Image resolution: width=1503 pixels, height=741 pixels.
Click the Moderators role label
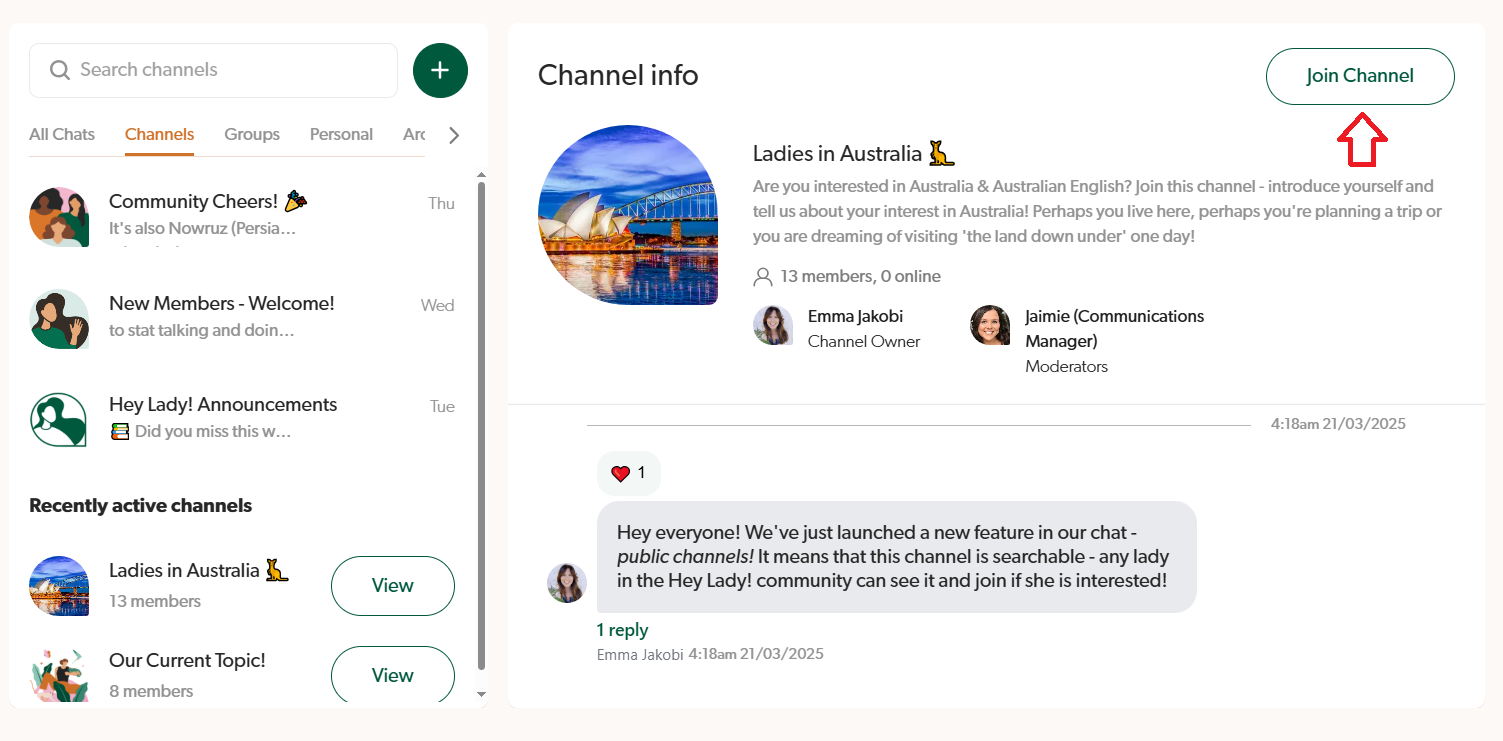point(1067,366)
